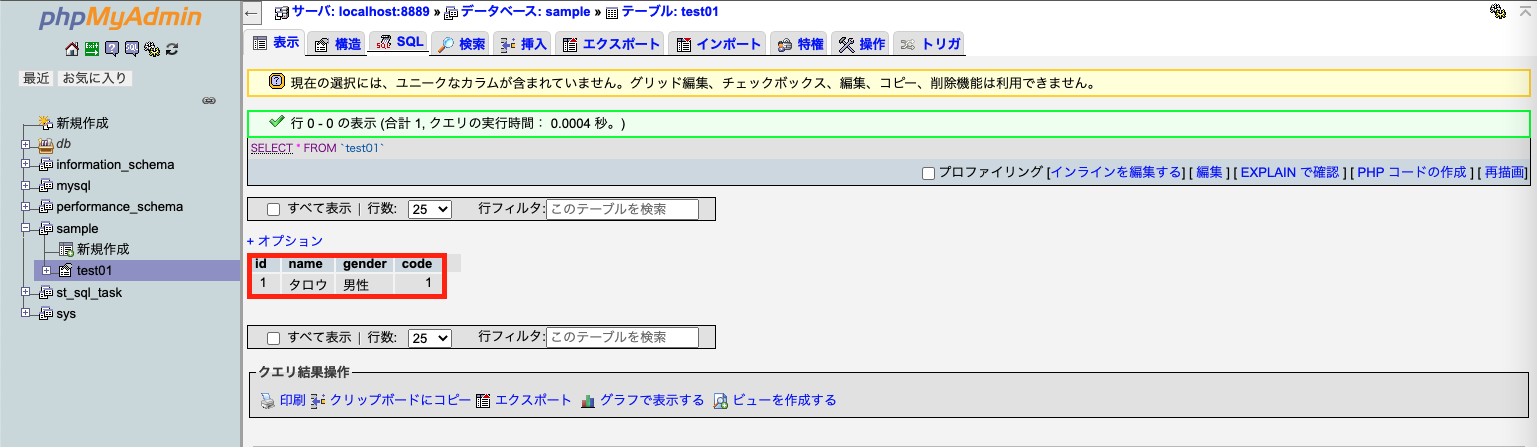Click インラインを編集する link

pos(1116,173)
